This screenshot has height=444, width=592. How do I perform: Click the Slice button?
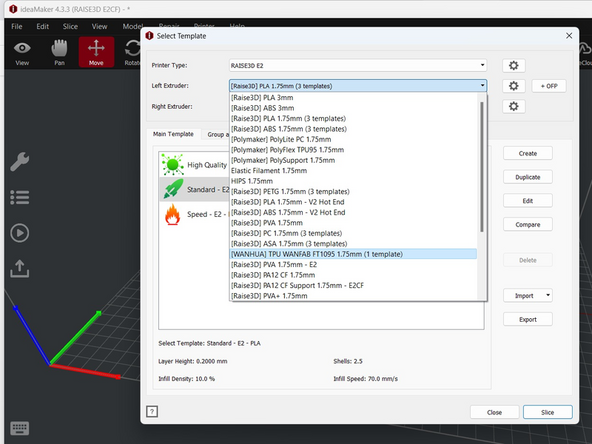[x=547, y=412]
